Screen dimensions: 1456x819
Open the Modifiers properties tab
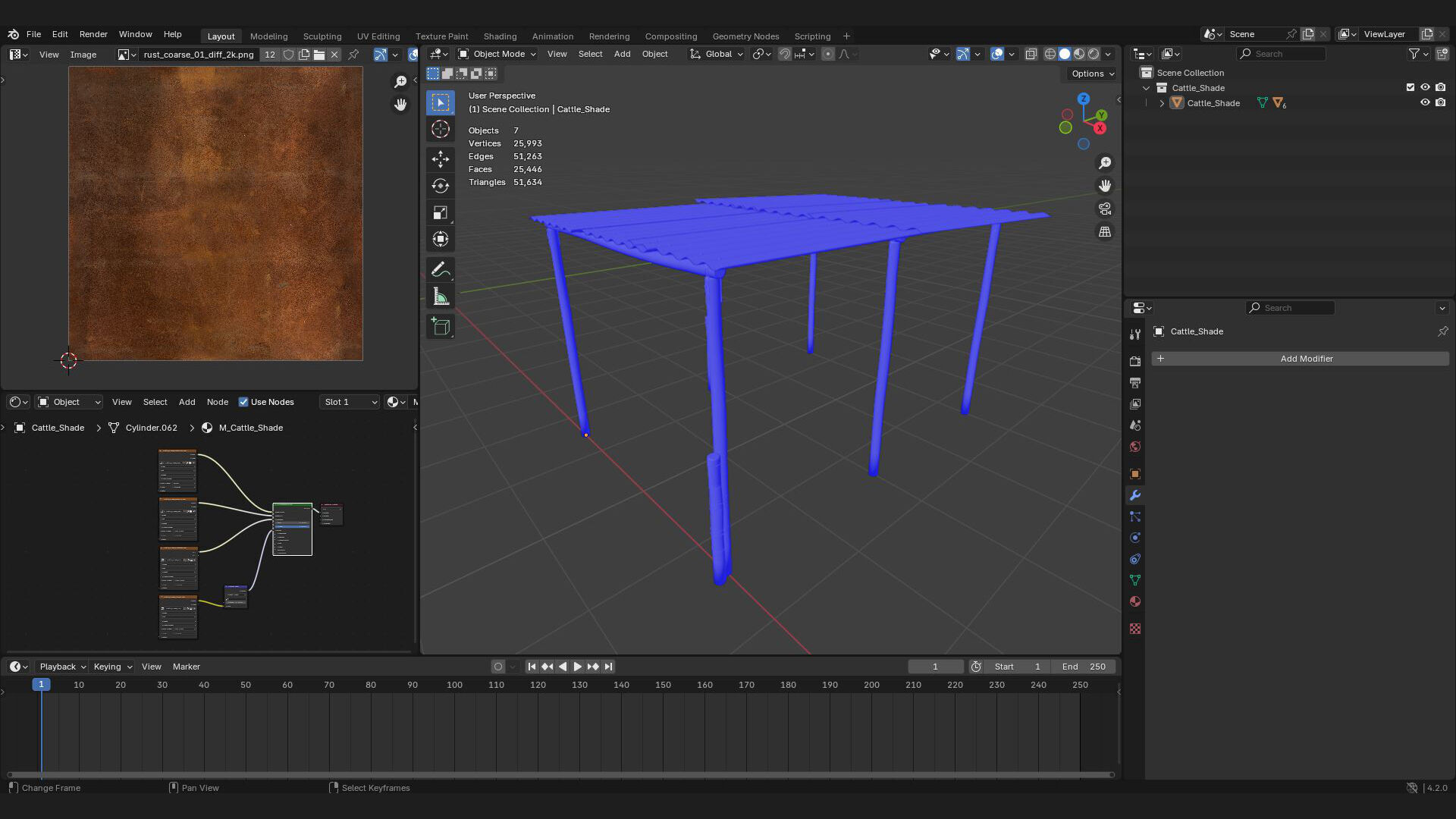point(1135,495)
